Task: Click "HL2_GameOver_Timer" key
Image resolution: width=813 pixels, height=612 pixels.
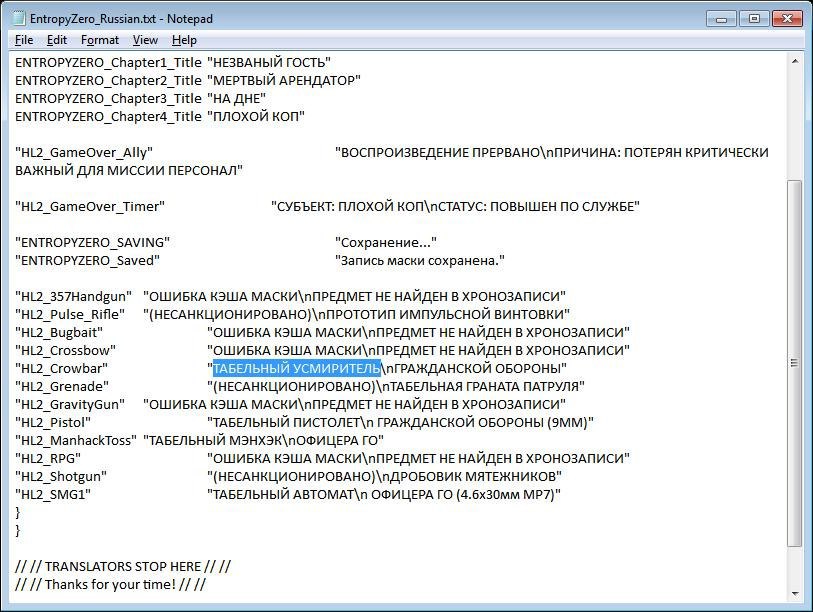Action: pyautogui.click(x=90, y=206)
